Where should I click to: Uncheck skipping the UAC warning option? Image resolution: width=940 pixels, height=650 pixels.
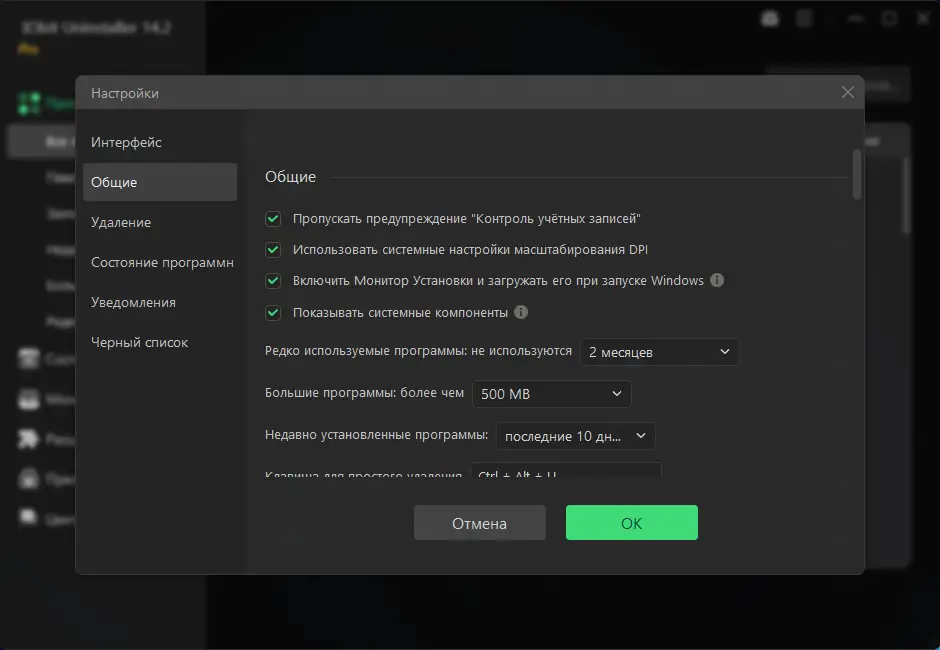click(273, 218)
